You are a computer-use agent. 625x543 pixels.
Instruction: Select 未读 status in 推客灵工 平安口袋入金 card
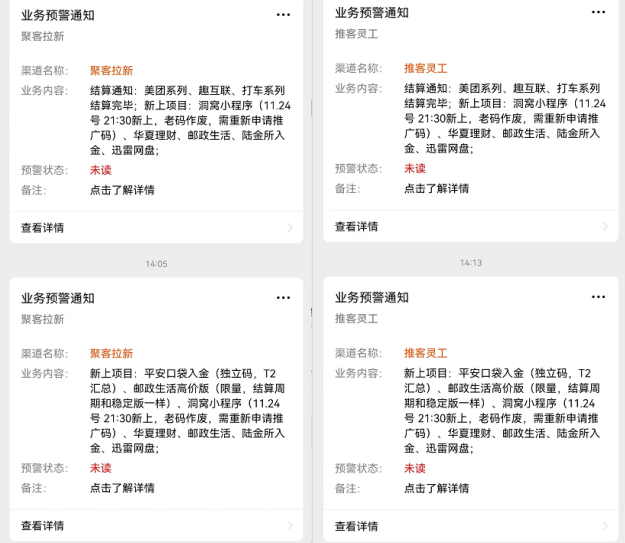click(415, 468)
